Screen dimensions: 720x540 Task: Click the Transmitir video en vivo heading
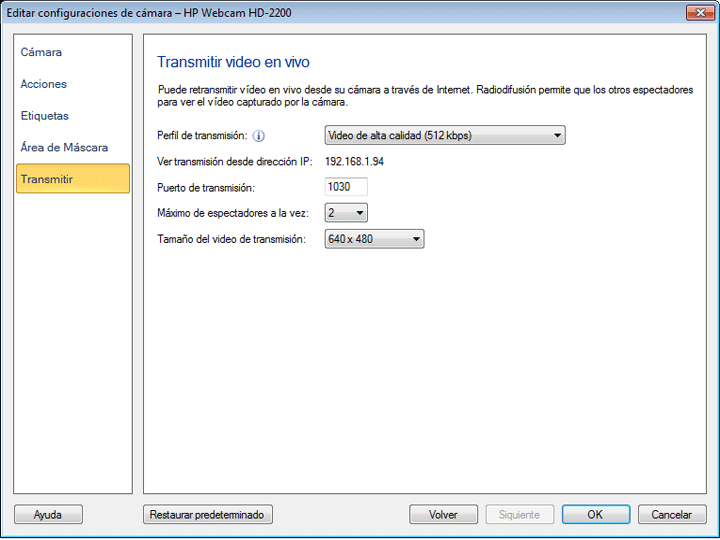click(240, 62)
